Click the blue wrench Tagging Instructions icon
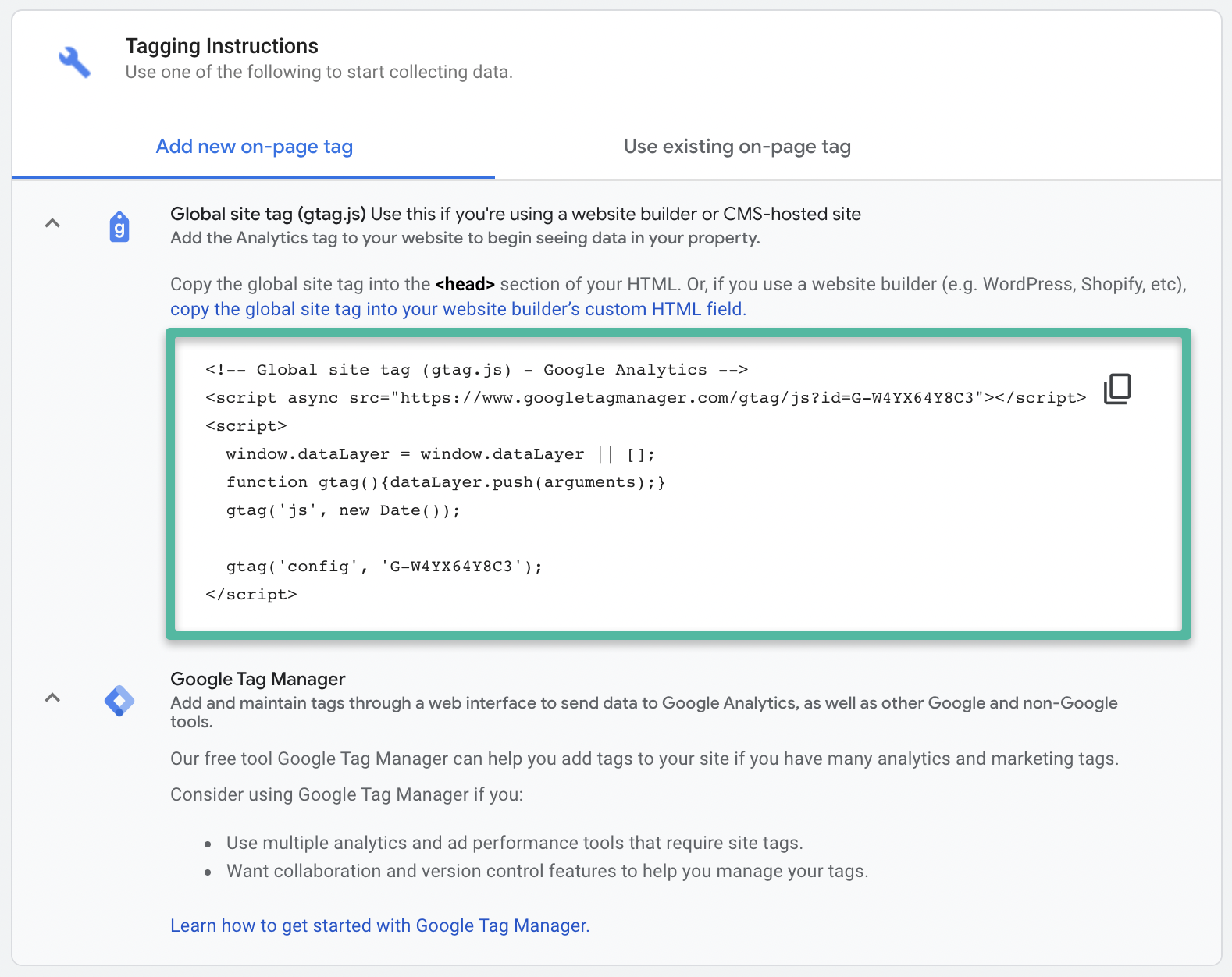This screenshot has width=1232, height=977. pyautogui.click(x=75, y=62)
